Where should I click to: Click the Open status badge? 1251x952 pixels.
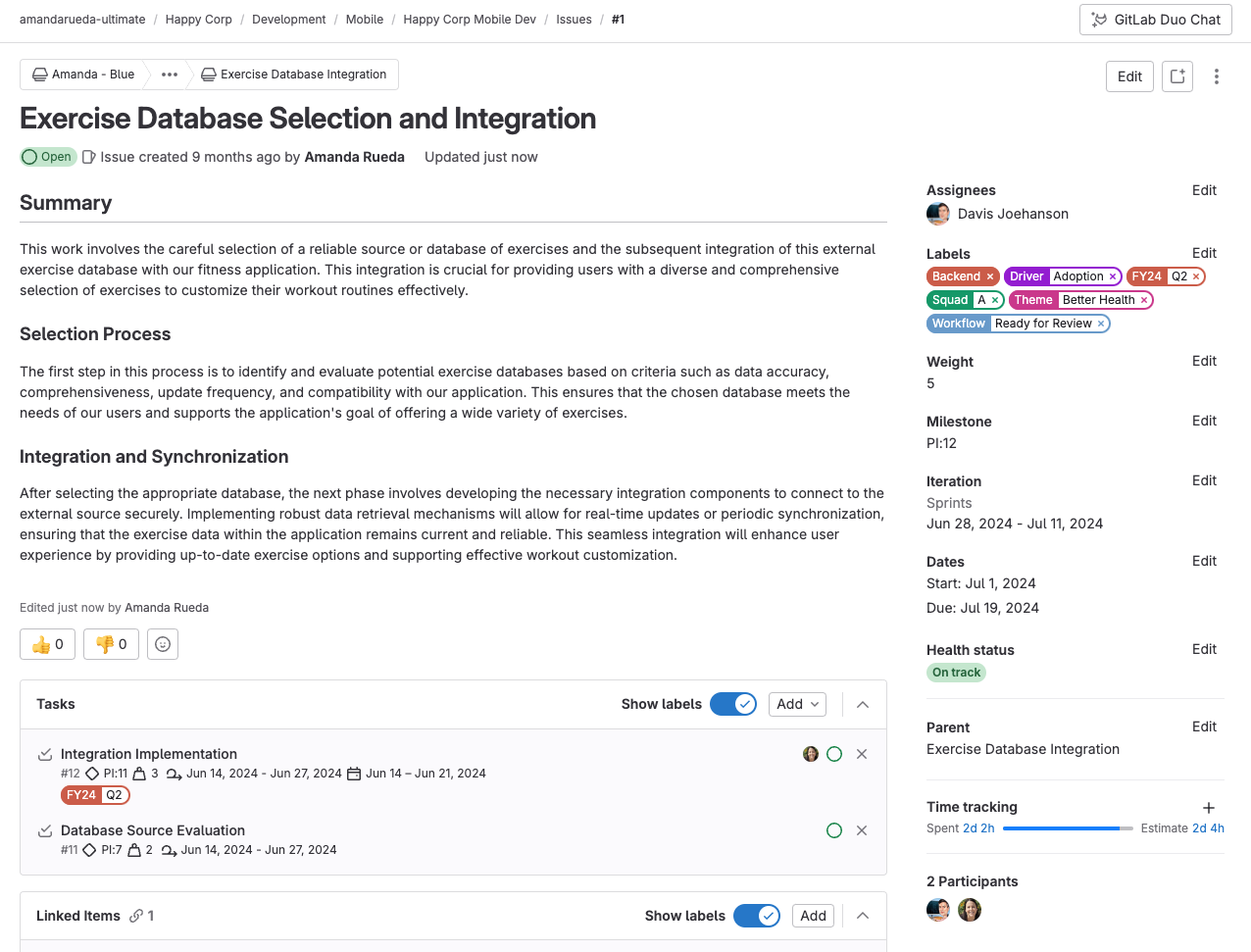(48, 157)
